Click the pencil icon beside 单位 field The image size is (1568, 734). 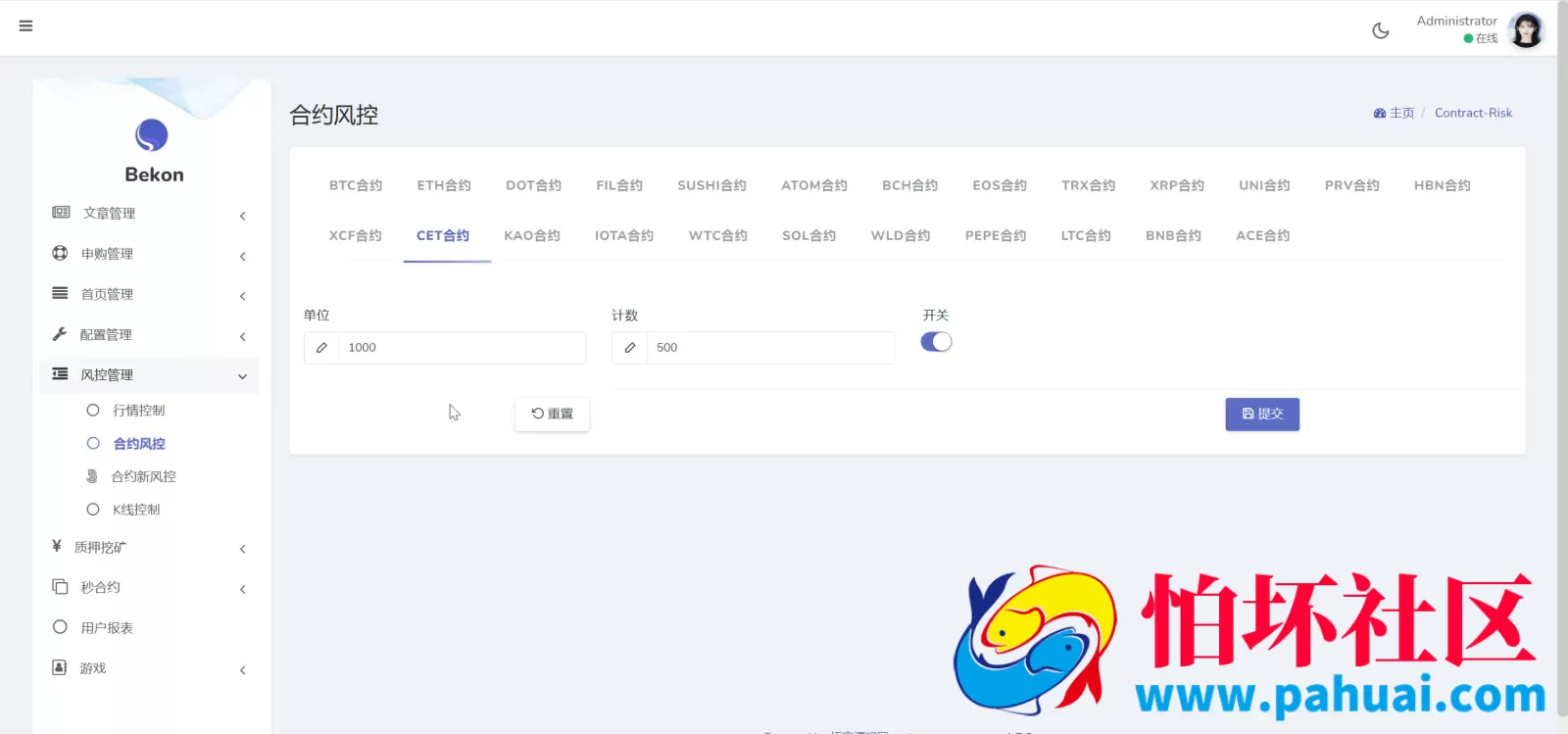tap(321, 348)
